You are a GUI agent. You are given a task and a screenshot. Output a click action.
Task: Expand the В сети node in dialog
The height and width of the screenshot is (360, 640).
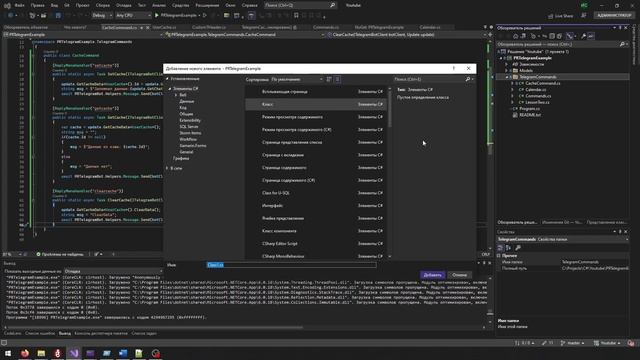pyautogui.click(x=167, y=168)
